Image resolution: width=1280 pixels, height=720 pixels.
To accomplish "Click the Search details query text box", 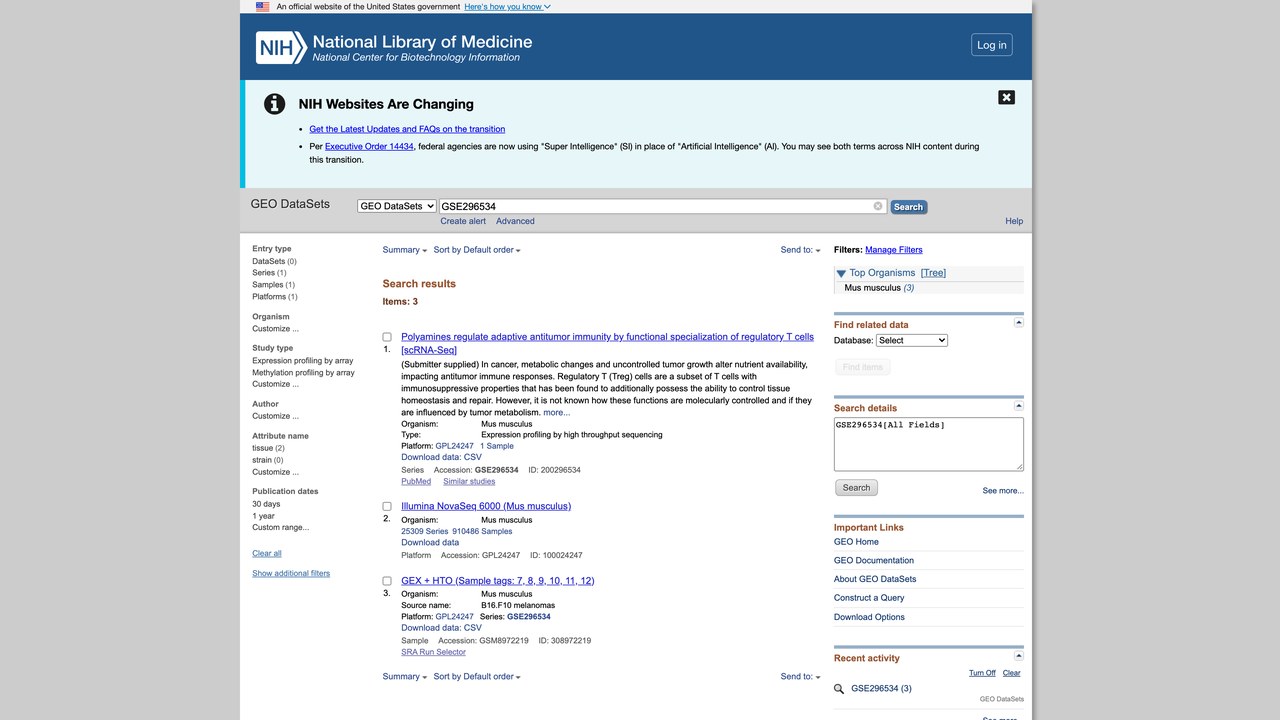I will pos(929,444).
